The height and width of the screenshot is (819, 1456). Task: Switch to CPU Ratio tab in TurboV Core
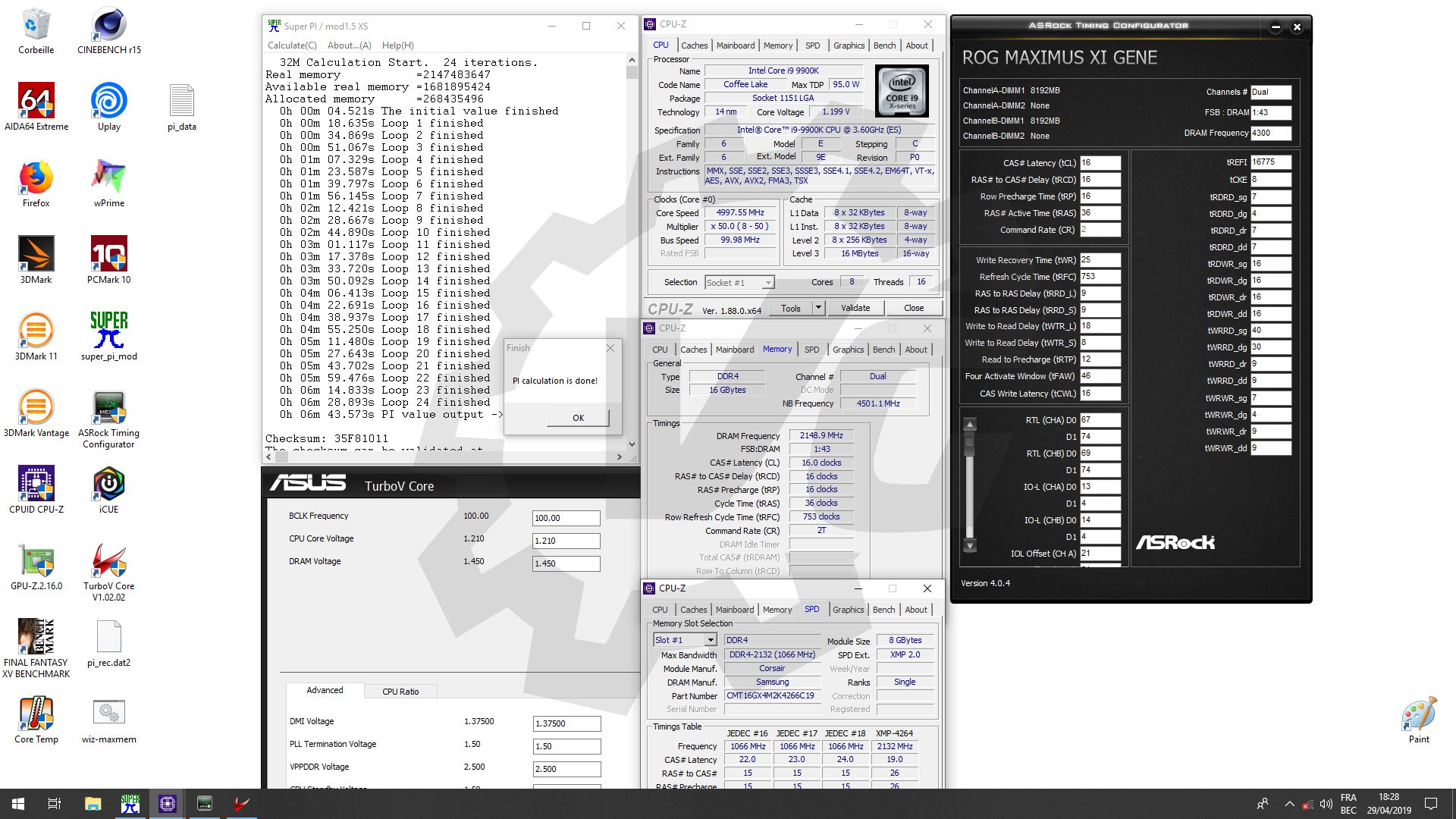click(400, 692)
